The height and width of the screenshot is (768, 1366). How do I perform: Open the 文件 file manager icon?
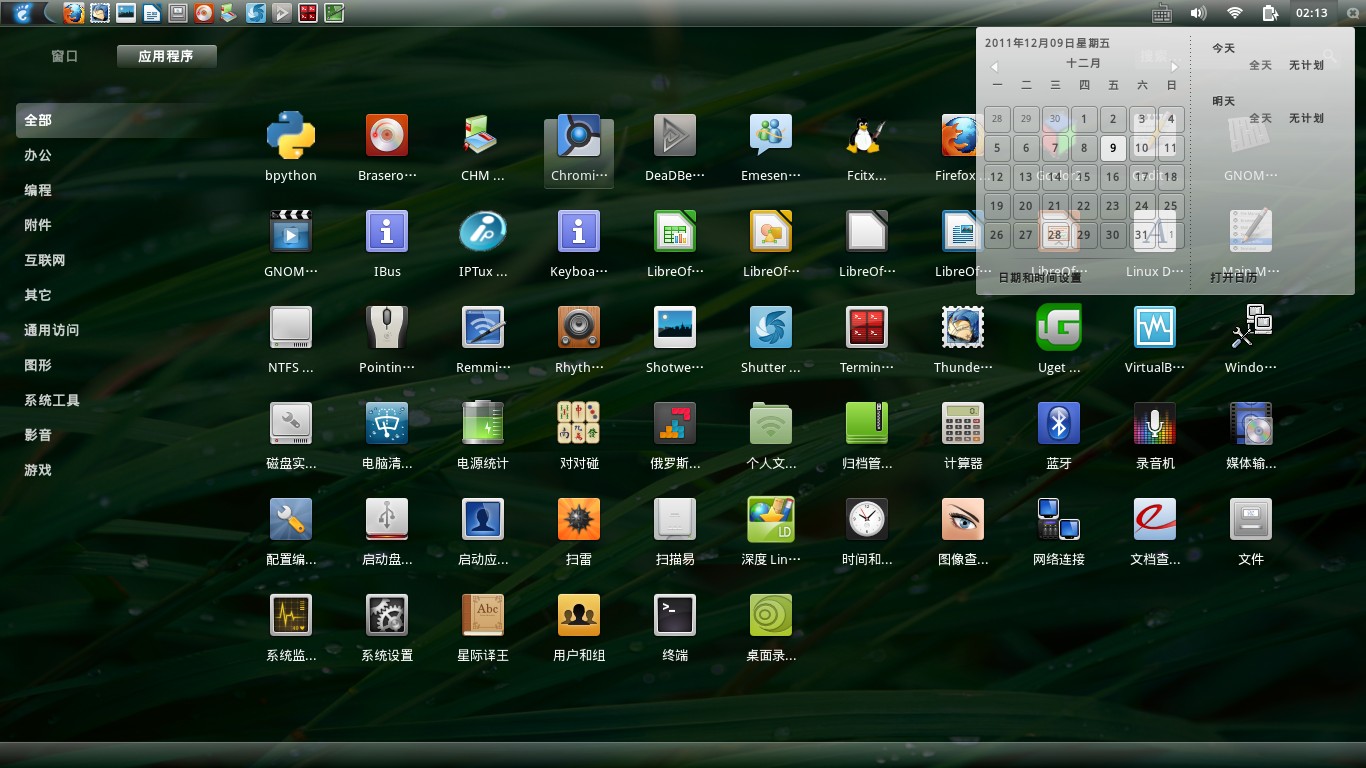[1251, 519]
